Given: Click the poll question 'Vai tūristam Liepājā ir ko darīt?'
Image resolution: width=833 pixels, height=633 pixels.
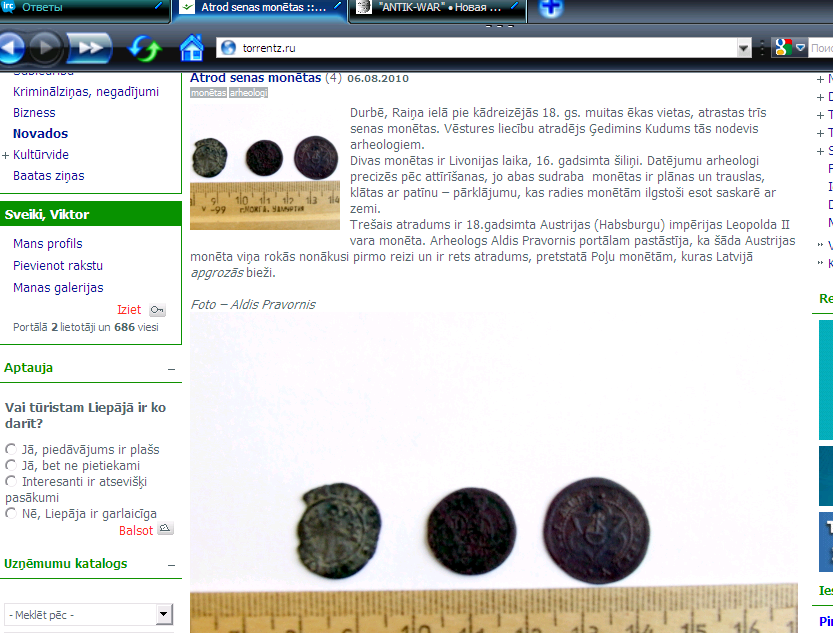Looking at the screenshot, I should coord(86,415).
